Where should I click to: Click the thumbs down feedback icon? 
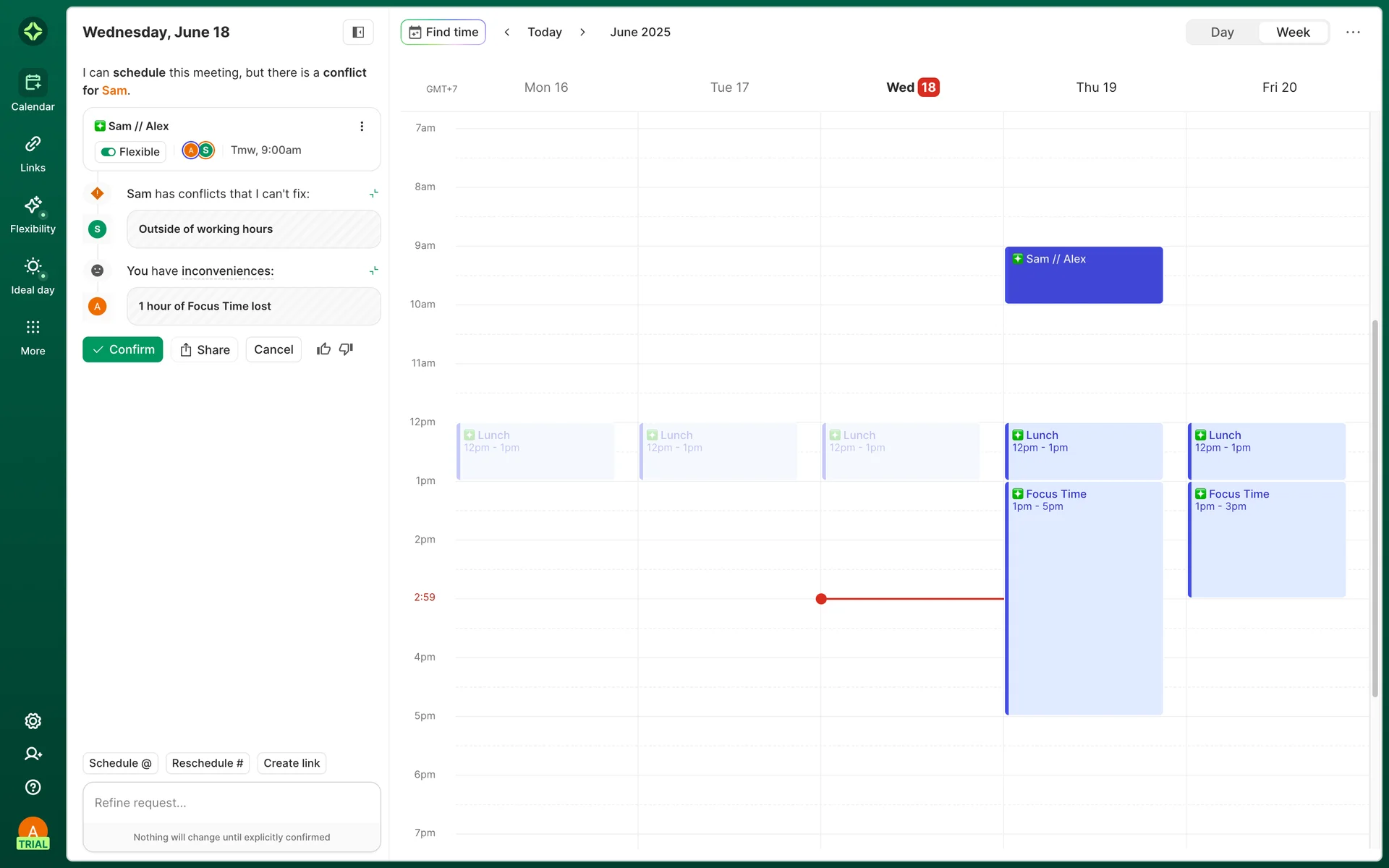click(346, 349)
